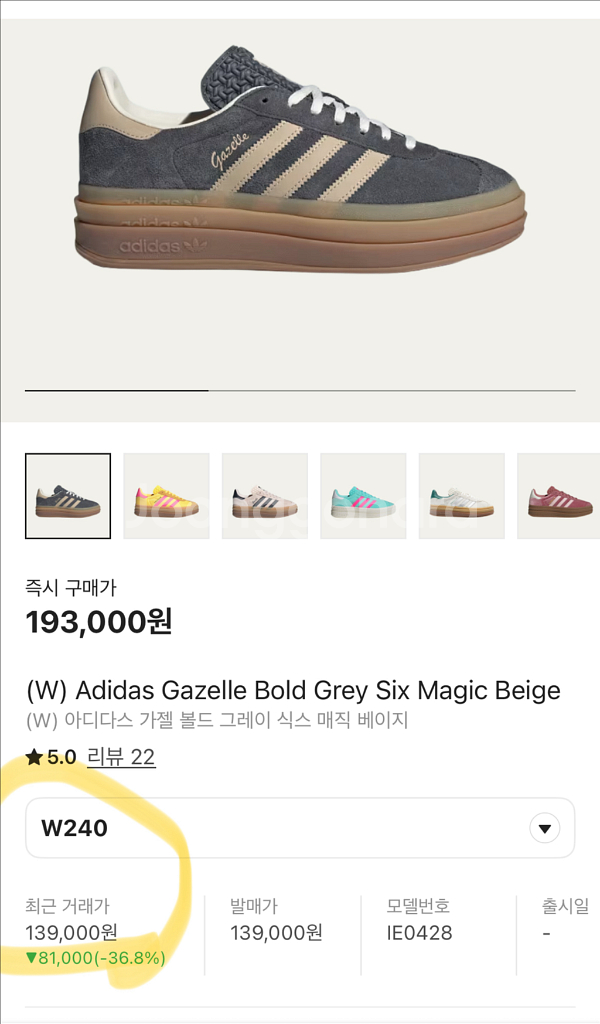Image resolution: width=600 pixels, height=1024 pixels.
Task: Select the turquoise pink Gazelle thumbnail
Action: pos(363,496)
